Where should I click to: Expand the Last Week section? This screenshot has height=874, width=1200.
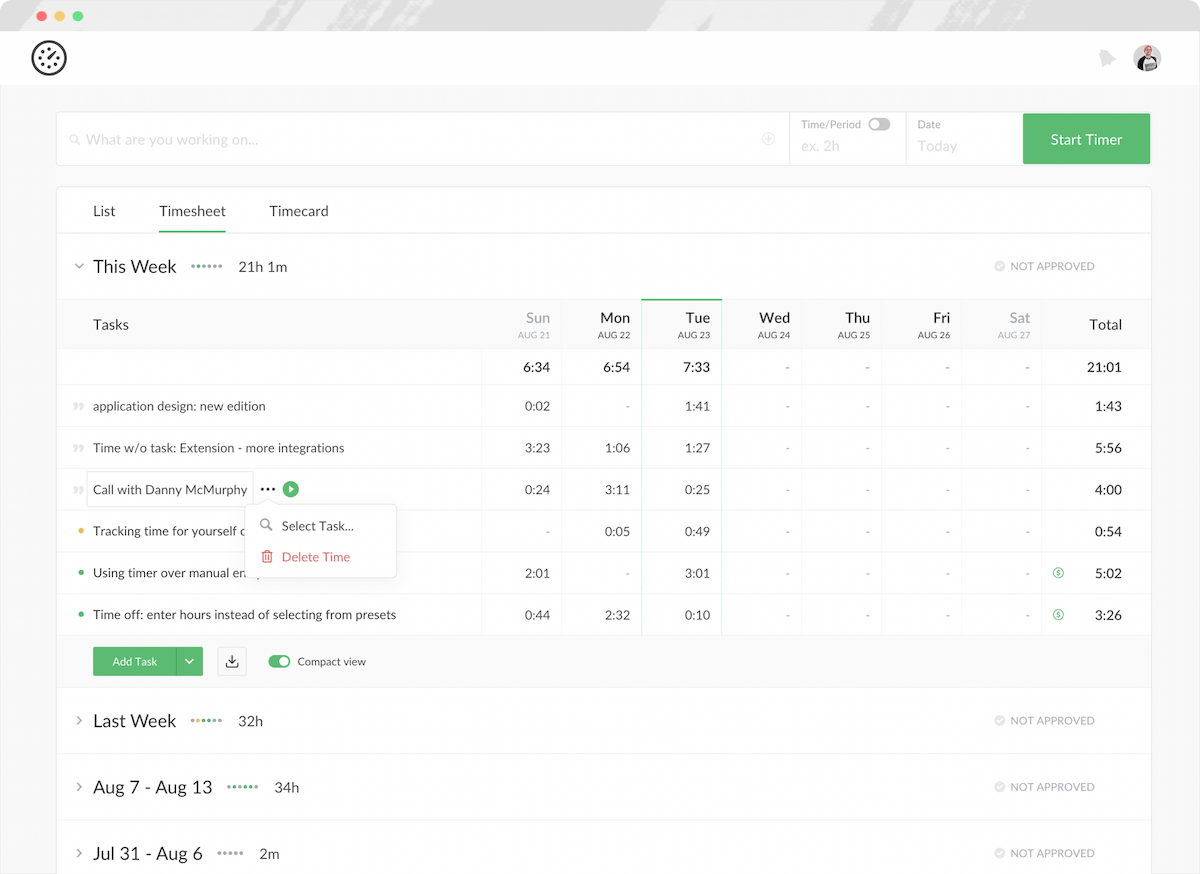pyautogui.click(x=79, y=720)
